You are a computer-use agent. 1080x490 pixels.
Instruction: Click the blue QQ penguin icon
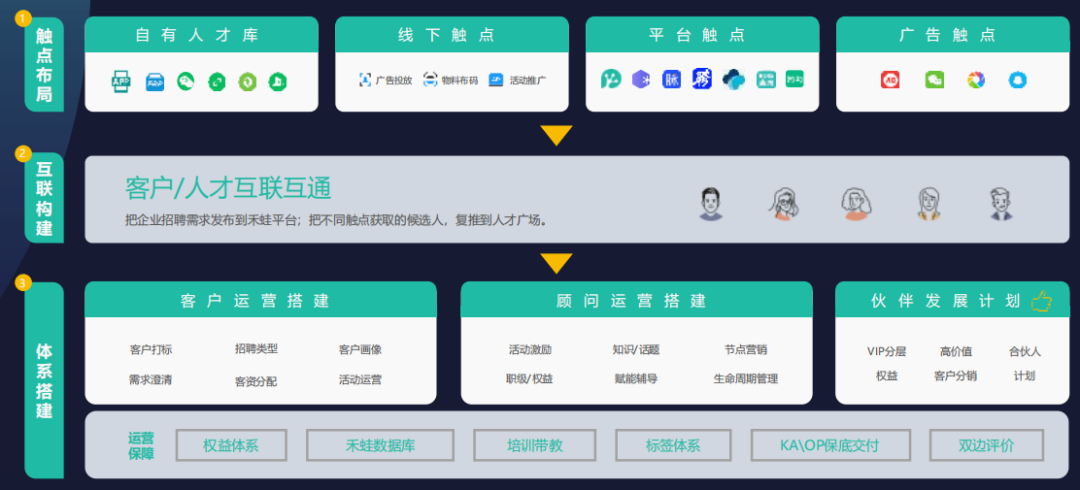tap(1017, 80)
